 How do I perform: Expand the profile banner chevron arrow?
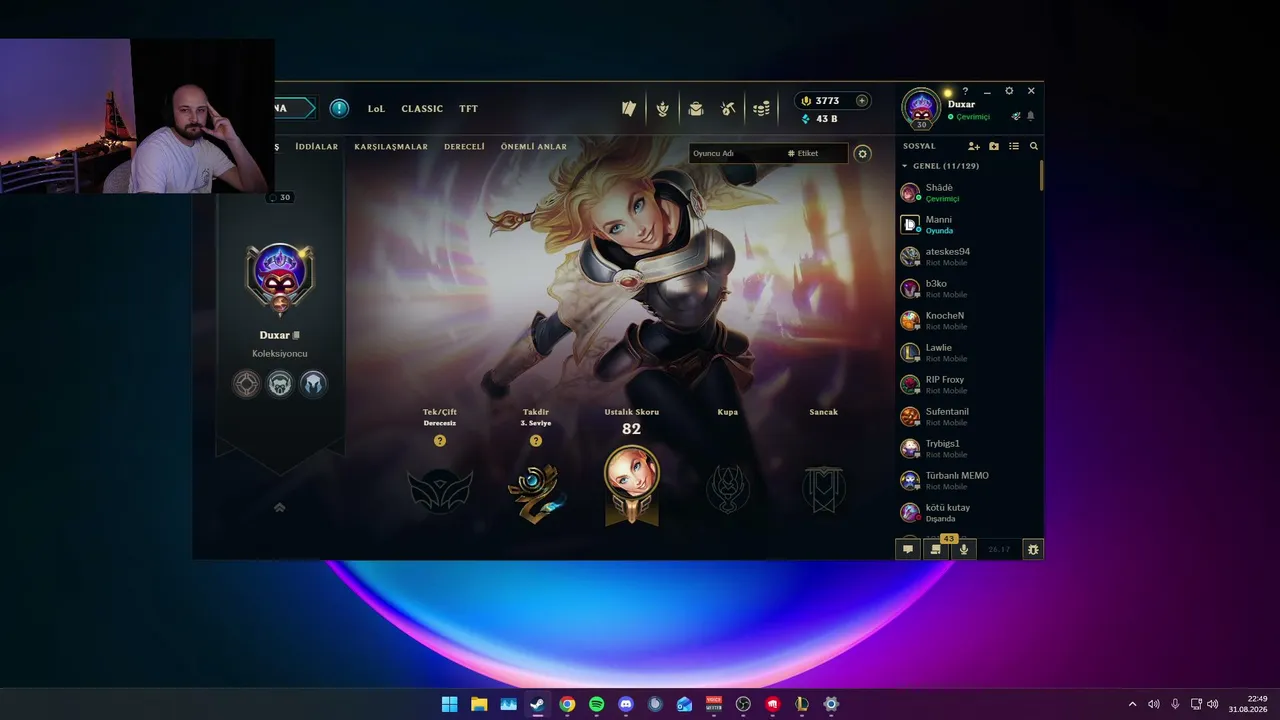point(280,508)
